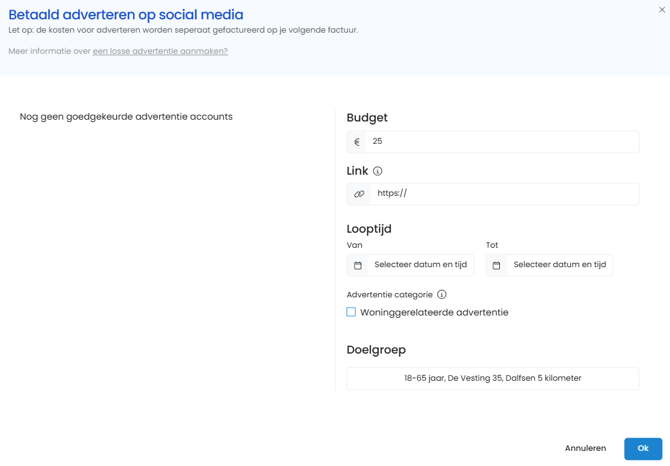Confirm with the Ok button
Screen dimensions: 670x466
click(x=643, y=448)
